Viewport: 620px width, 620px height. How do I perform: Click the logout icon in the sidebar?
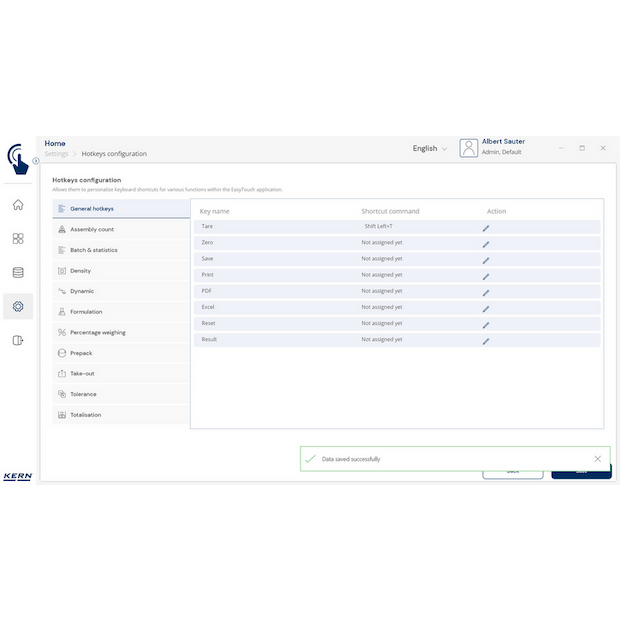[x=18, y=340]
